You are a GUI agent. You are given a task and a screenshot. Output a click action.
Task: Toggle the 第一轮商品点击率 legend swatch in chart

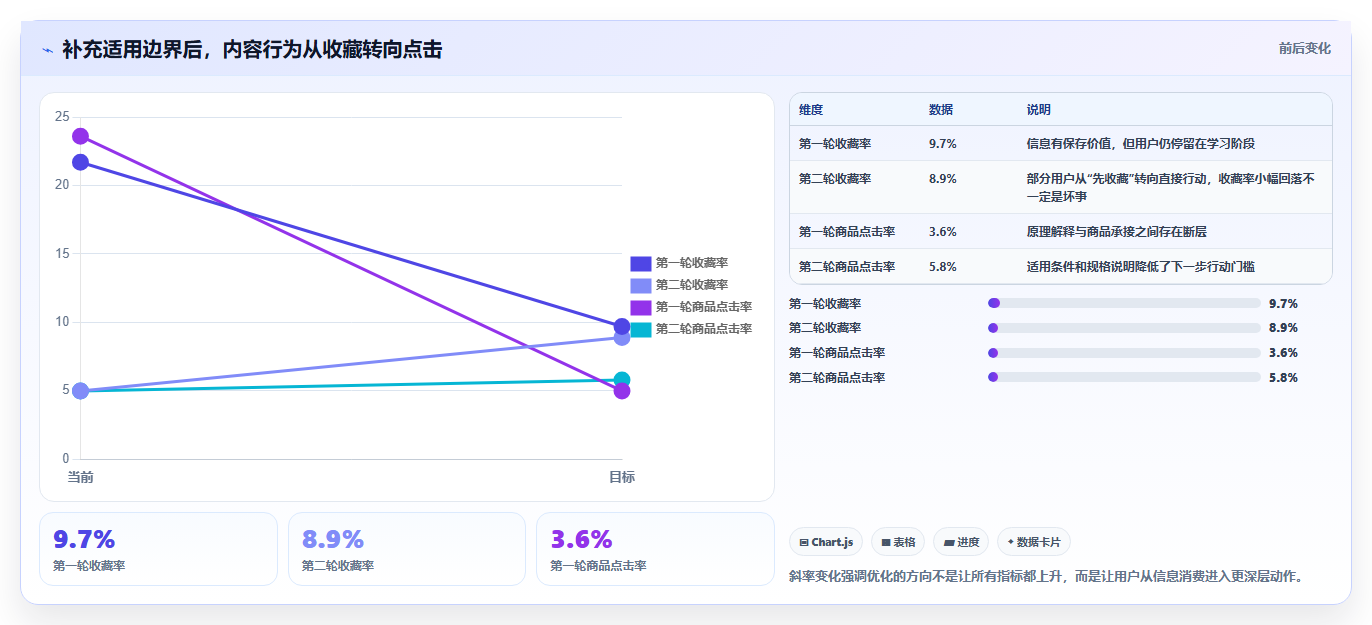click(x=641, y=307)
